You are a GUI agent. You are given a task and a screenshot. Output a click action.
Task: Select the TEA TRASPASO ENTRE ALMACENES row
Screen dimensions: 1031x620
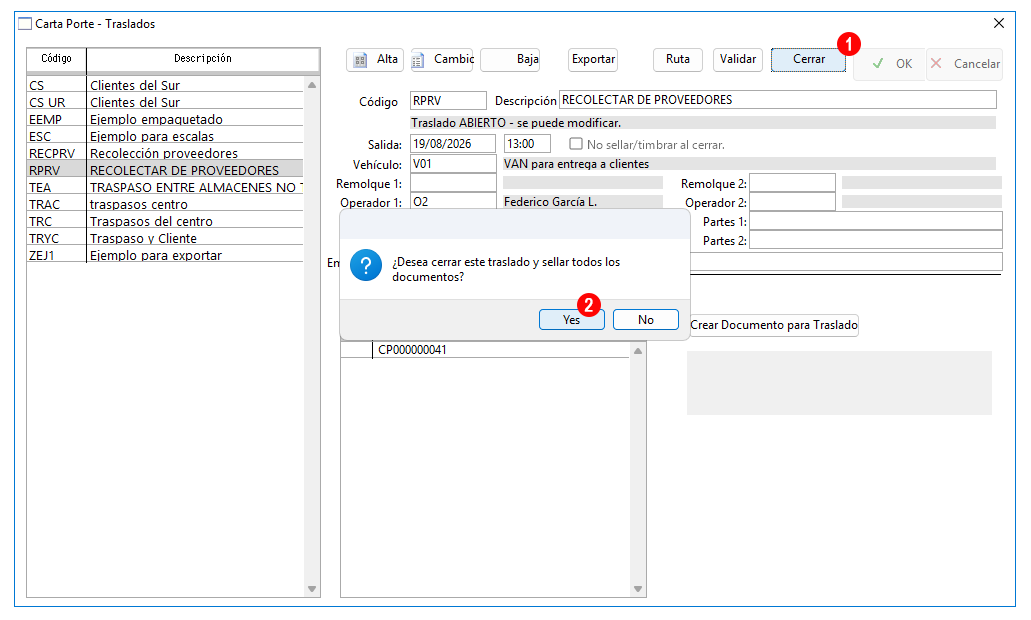coord(165,187)
